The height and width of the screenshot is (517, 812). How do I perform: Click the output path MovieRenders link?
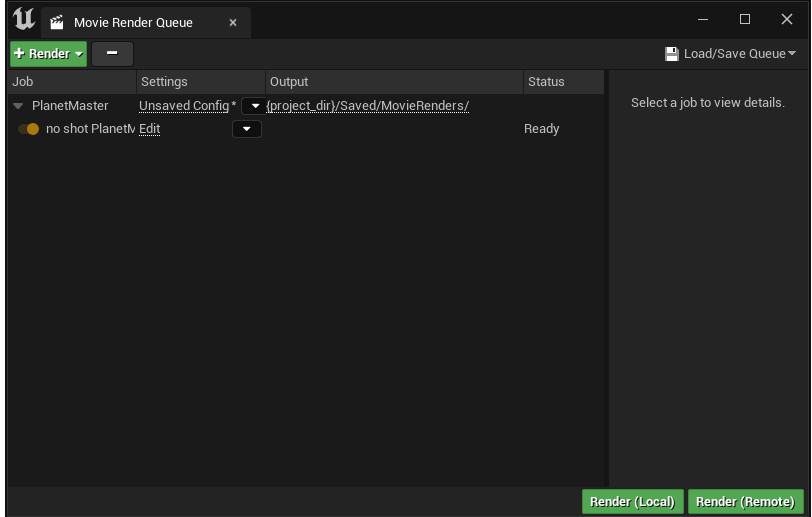pyautogui.click(x=368, y=106)
